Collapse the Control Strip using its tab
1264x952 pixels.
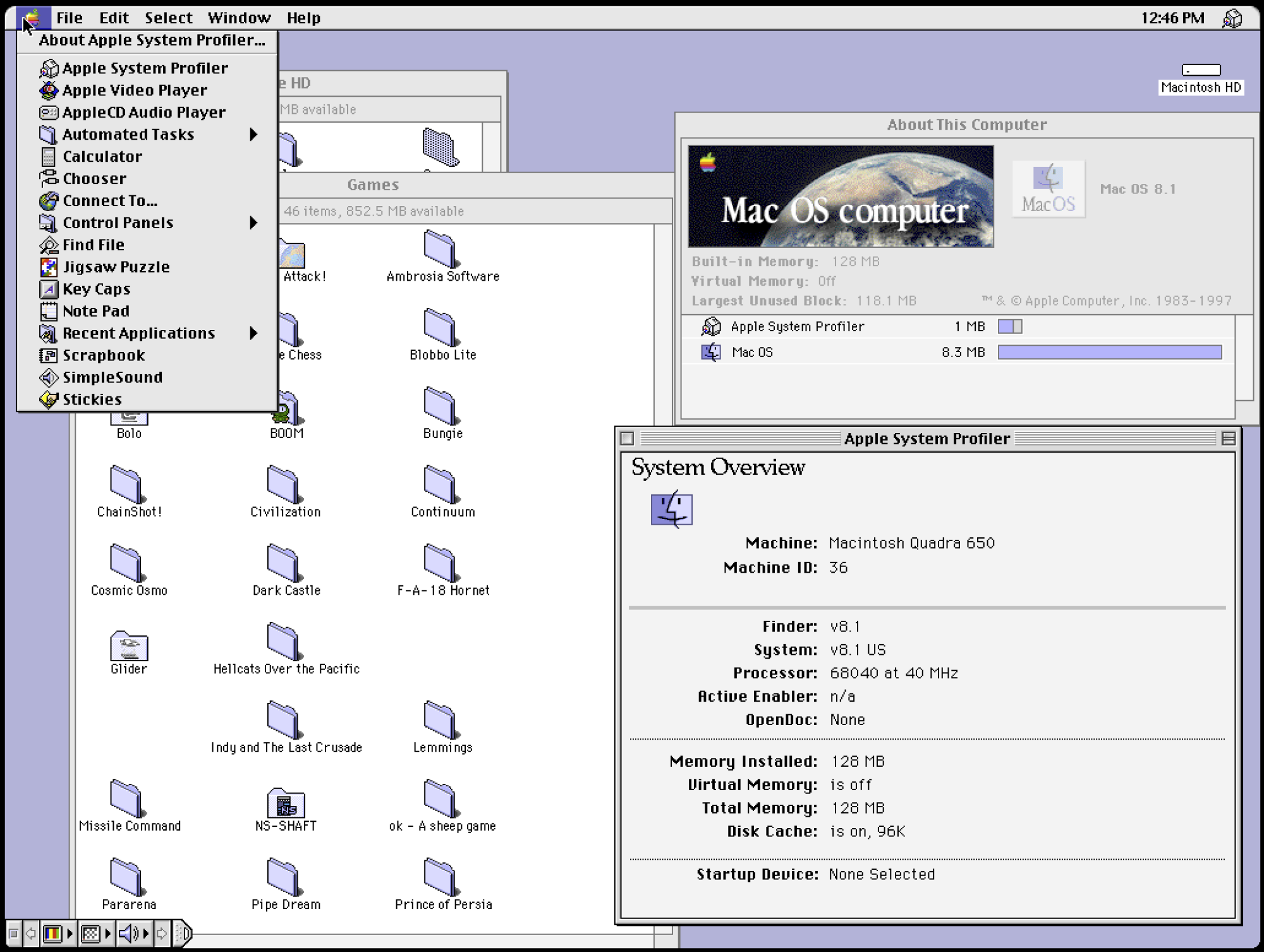tap(182, 933)
